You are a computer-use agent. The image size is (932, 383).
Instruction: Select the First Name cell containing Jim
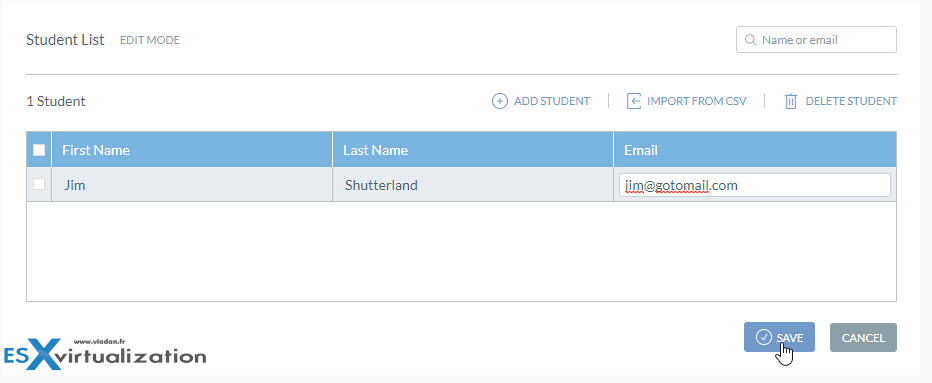pos(192,185)
